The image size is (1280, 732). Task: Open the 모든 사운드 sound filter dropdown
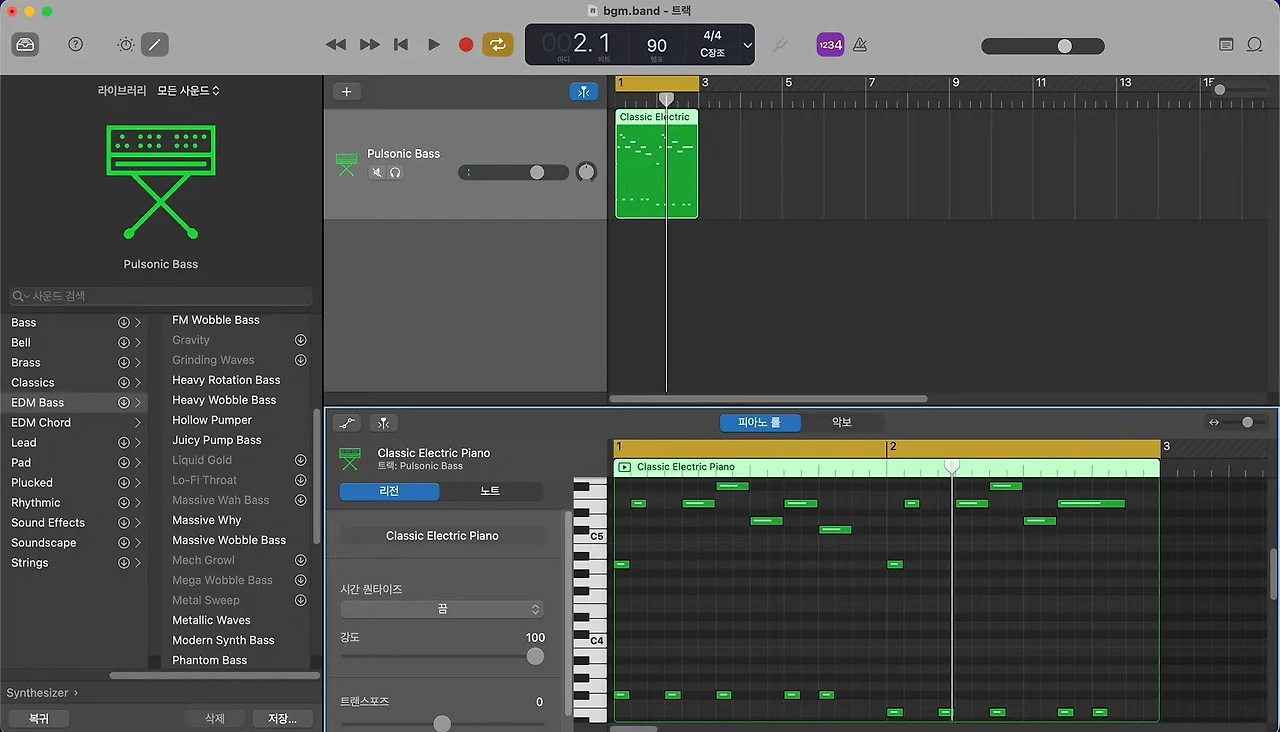[x=188, y=91]
